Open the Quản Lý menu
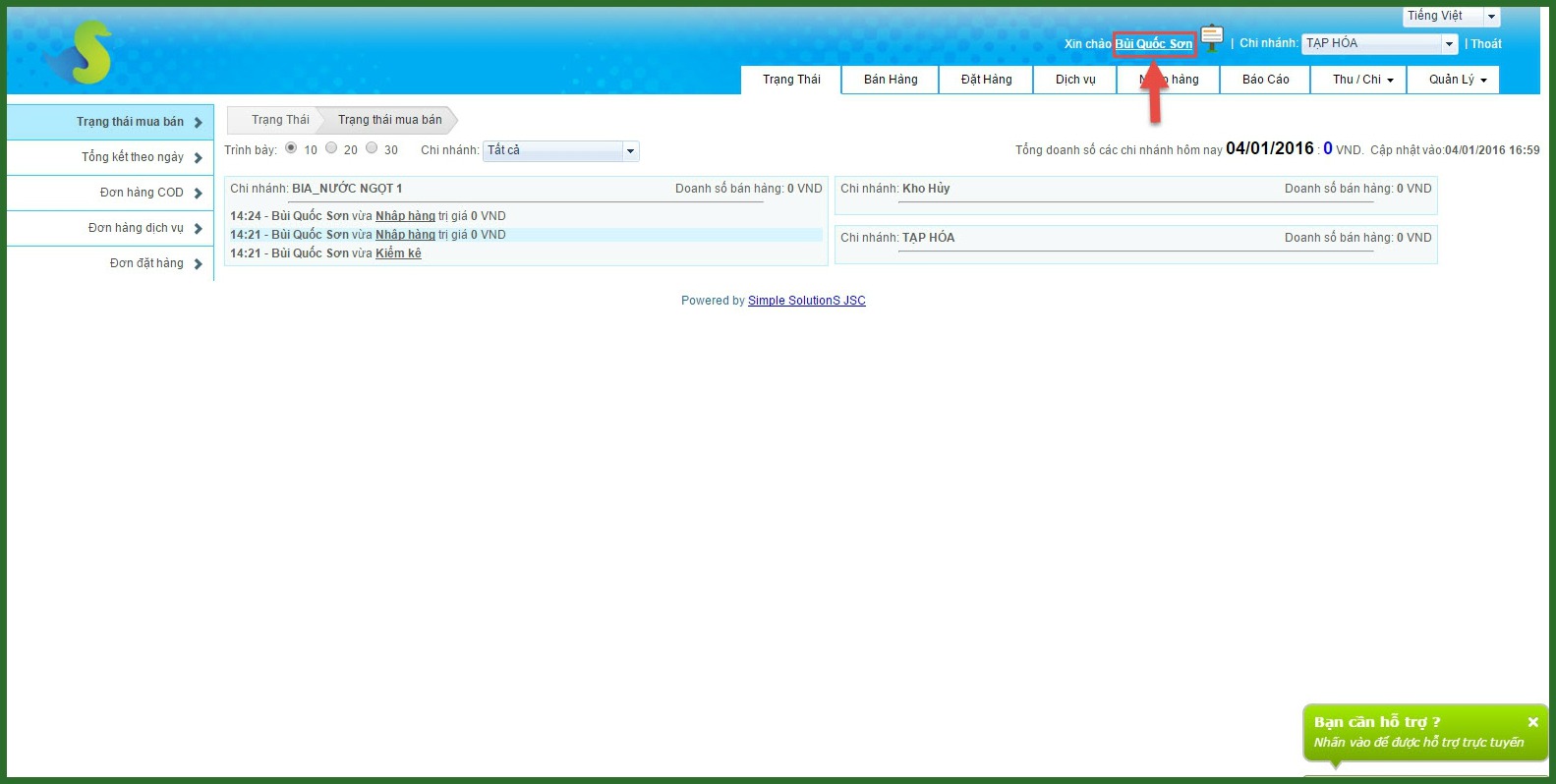Viewport: 1556px width, 784px height. pyautogui.click(x=1457, y=80)
